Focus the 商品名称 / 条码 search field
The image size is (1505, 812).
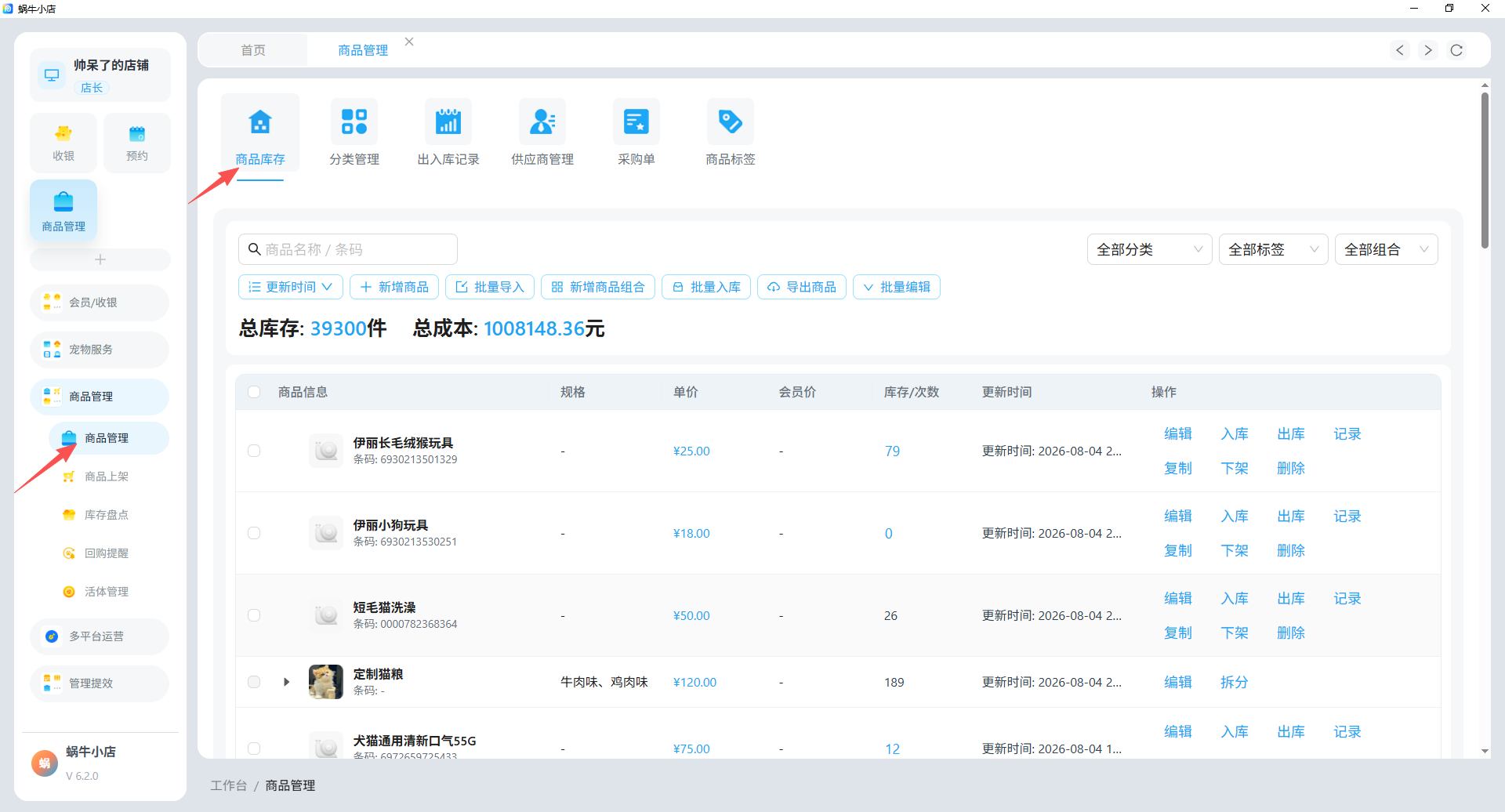tap(348, 249)
